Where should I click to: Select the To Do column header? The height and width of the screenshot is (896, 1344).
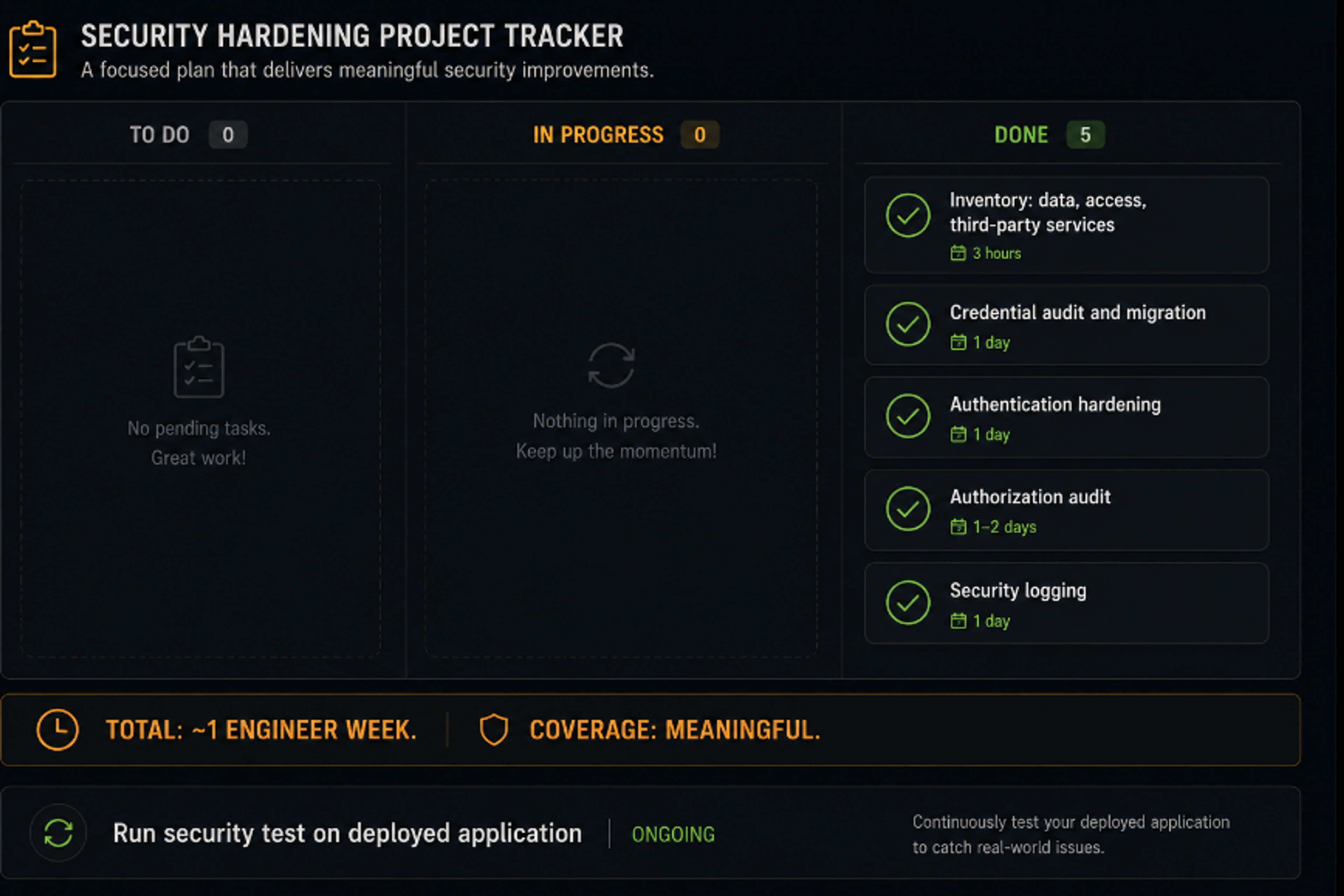point(160,135)
